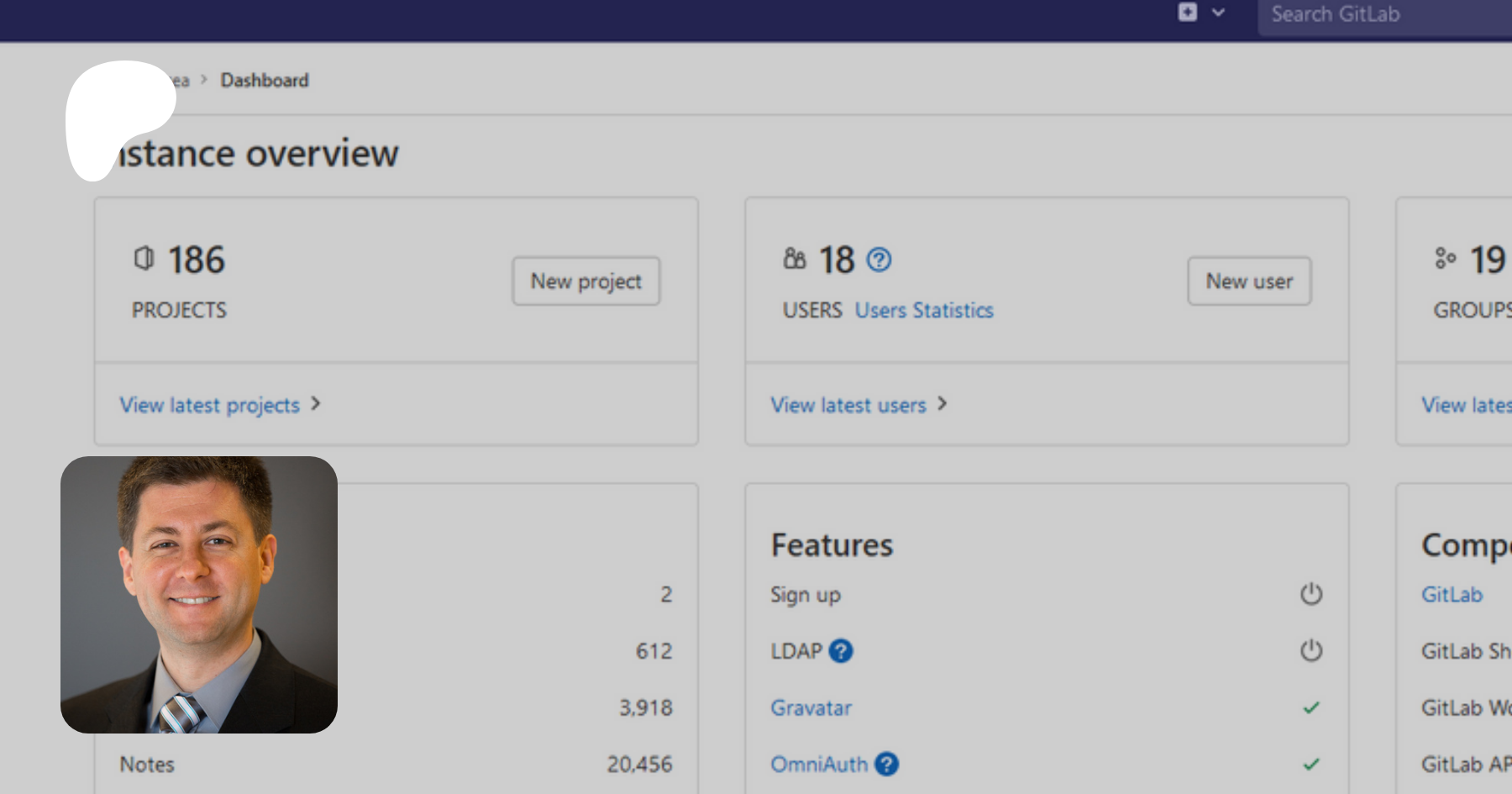Open the create-new dropdown arrow

coord(1218,13)
